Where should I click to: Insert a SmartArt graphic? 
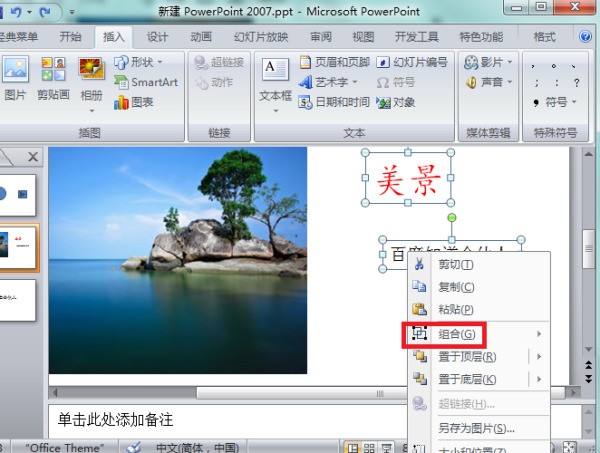click(146, 82)
